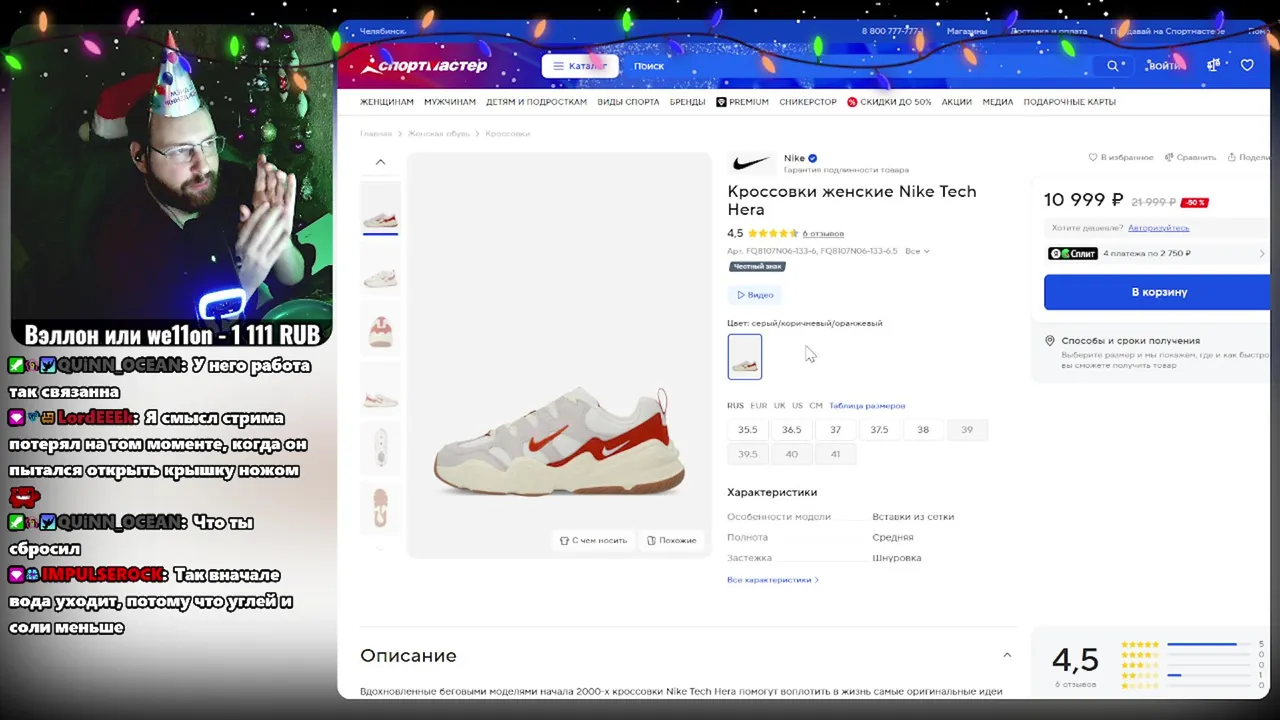Open СКИДКИ ДО 50% section
Viewport: 1280px width, 720px height.
click(x=889, y=102)
